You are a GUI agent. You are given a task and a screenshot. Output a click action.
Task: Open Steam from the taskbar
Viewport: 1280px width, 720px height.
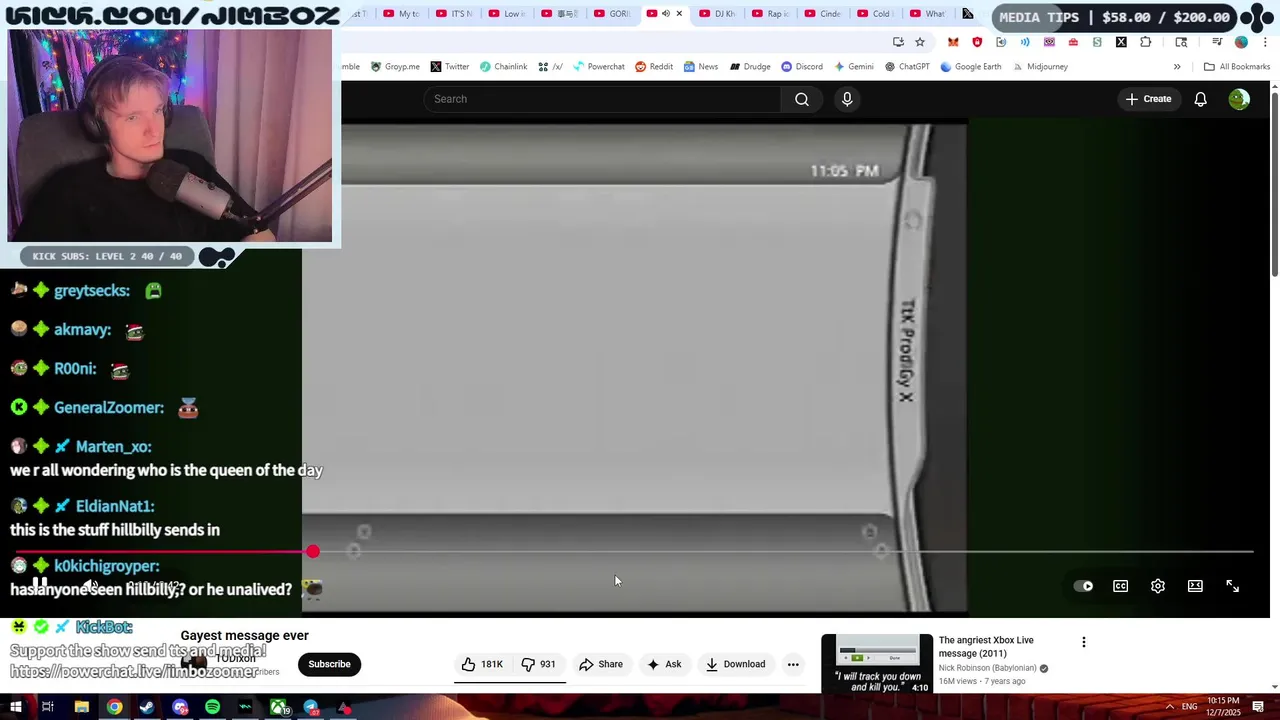point(147,707)
